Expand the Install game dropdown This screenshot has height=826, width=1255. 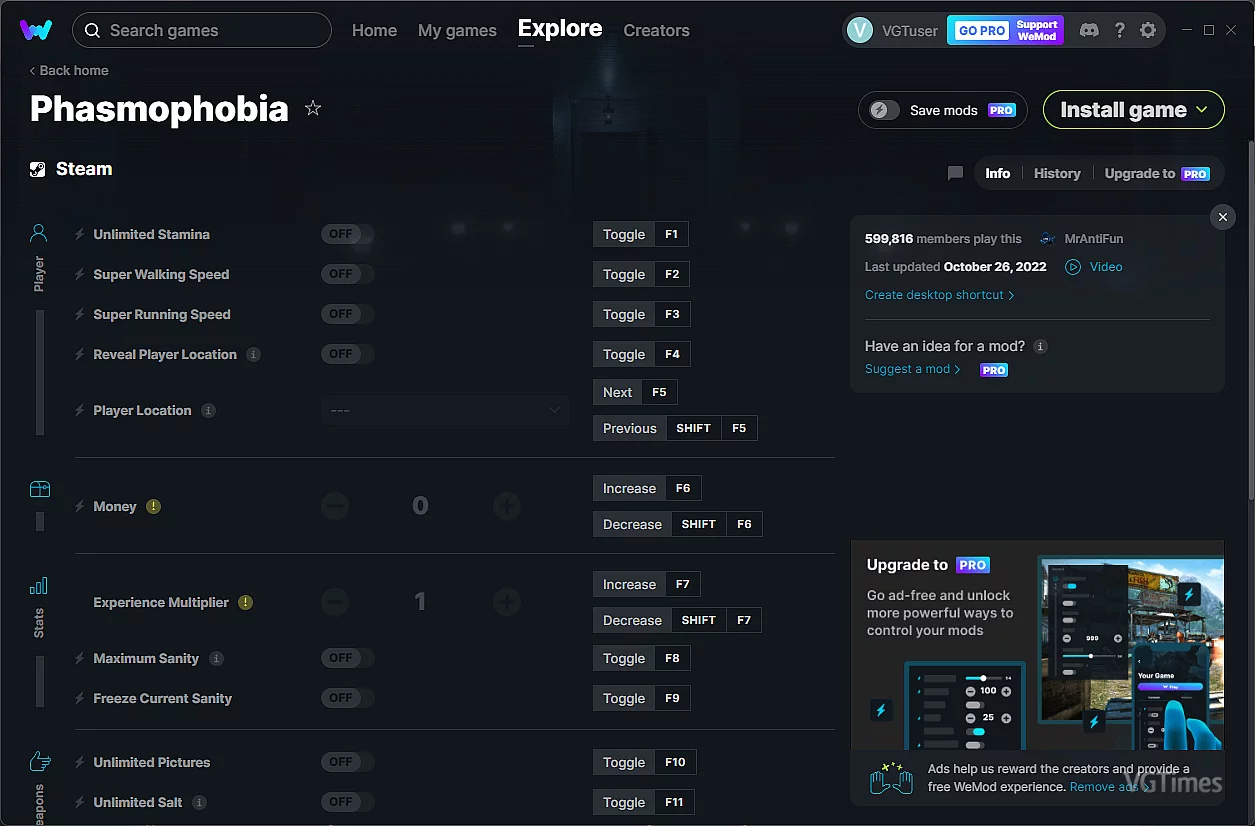pos(1134,110)
